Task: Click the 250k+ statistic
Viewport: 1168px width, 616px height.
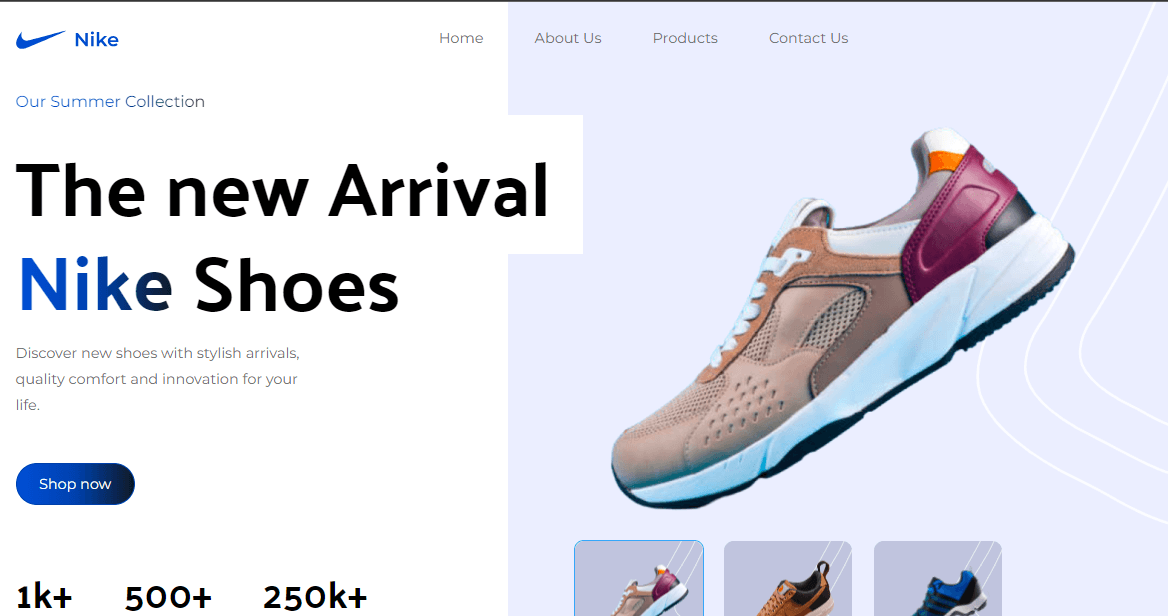Action: pyautogui.click(x=315, y=597)
